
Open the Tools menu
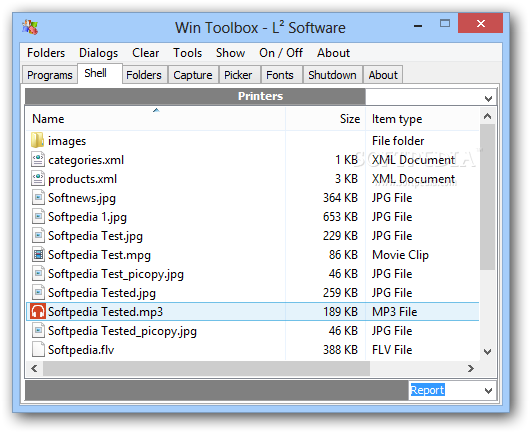coord(188,53)
